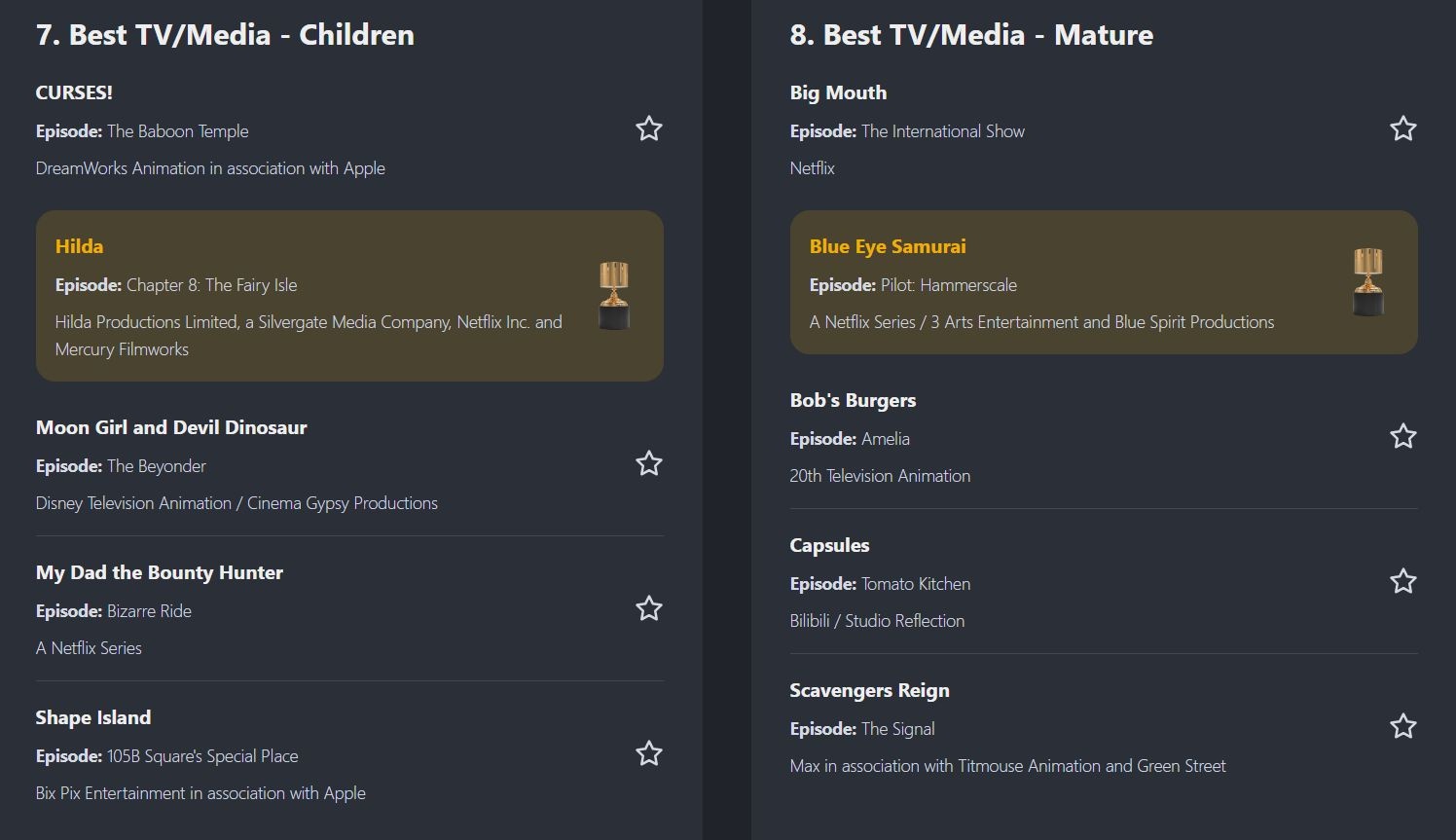The height and width of the screenshot is (840, 1456).
Task: Click star icon beside Bob's Burgers
Action: pos(1403,436)
